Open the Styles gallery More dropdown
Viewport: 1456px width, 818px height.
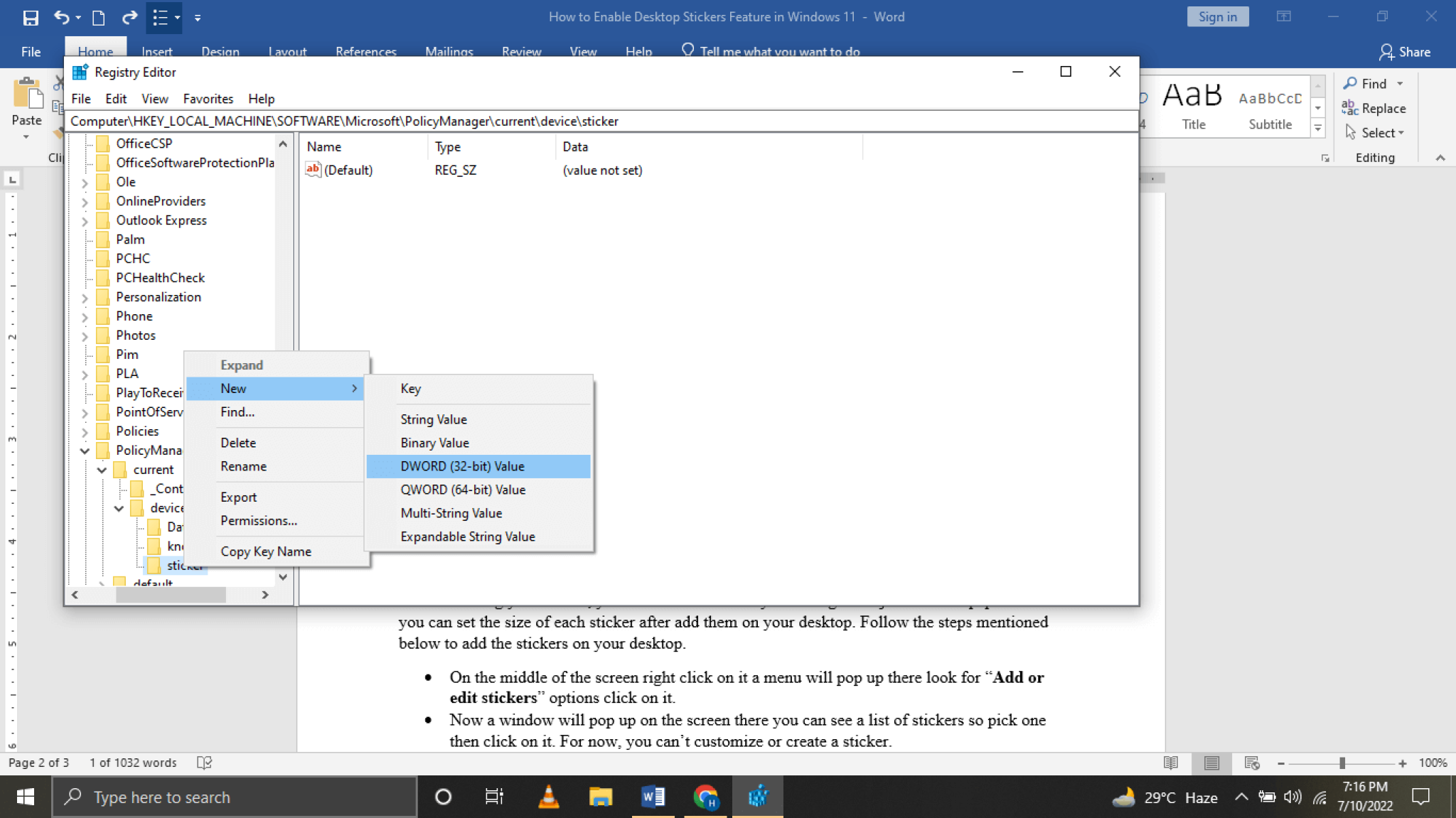pyautogui.click(x=1319, y=128)
